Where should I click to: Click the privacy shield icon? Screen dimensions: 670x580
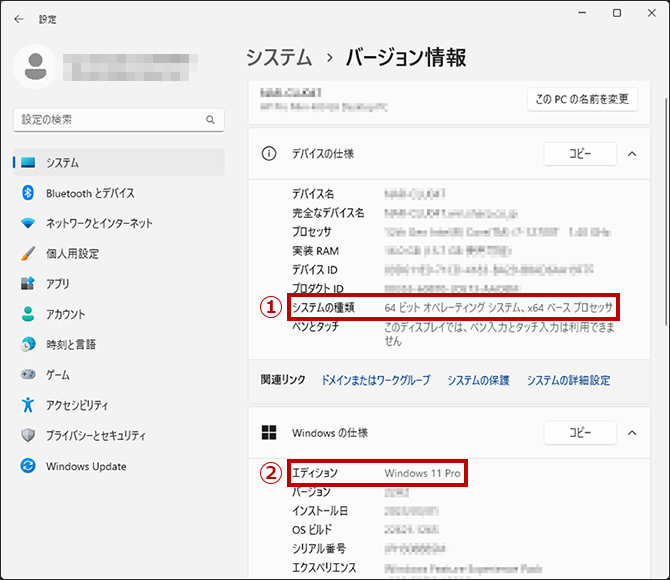28,435
